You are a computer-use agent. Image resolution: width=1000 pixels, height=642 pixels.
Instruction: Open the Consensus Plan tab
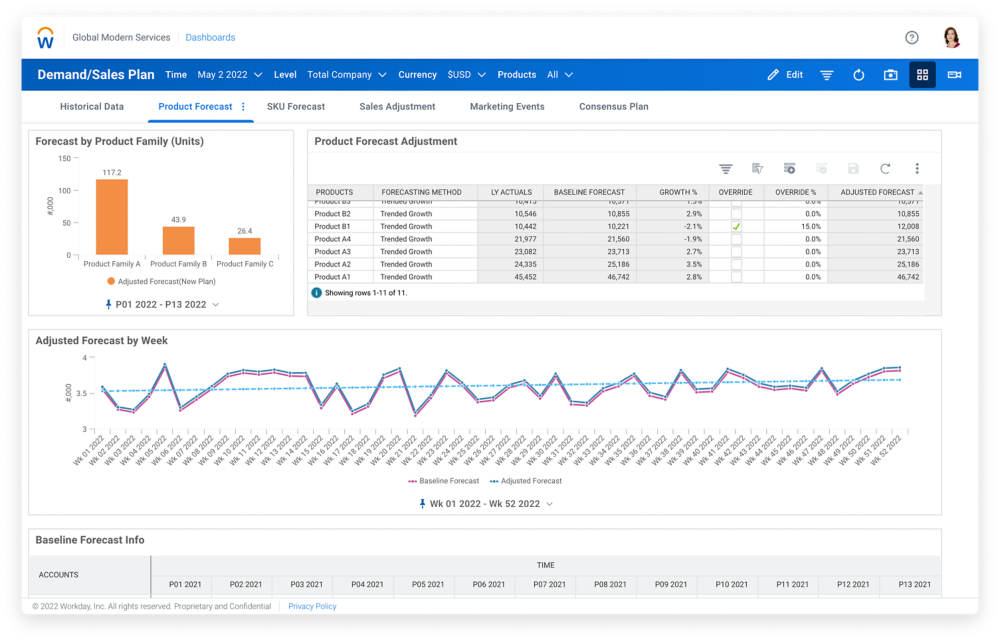[613, 106]
